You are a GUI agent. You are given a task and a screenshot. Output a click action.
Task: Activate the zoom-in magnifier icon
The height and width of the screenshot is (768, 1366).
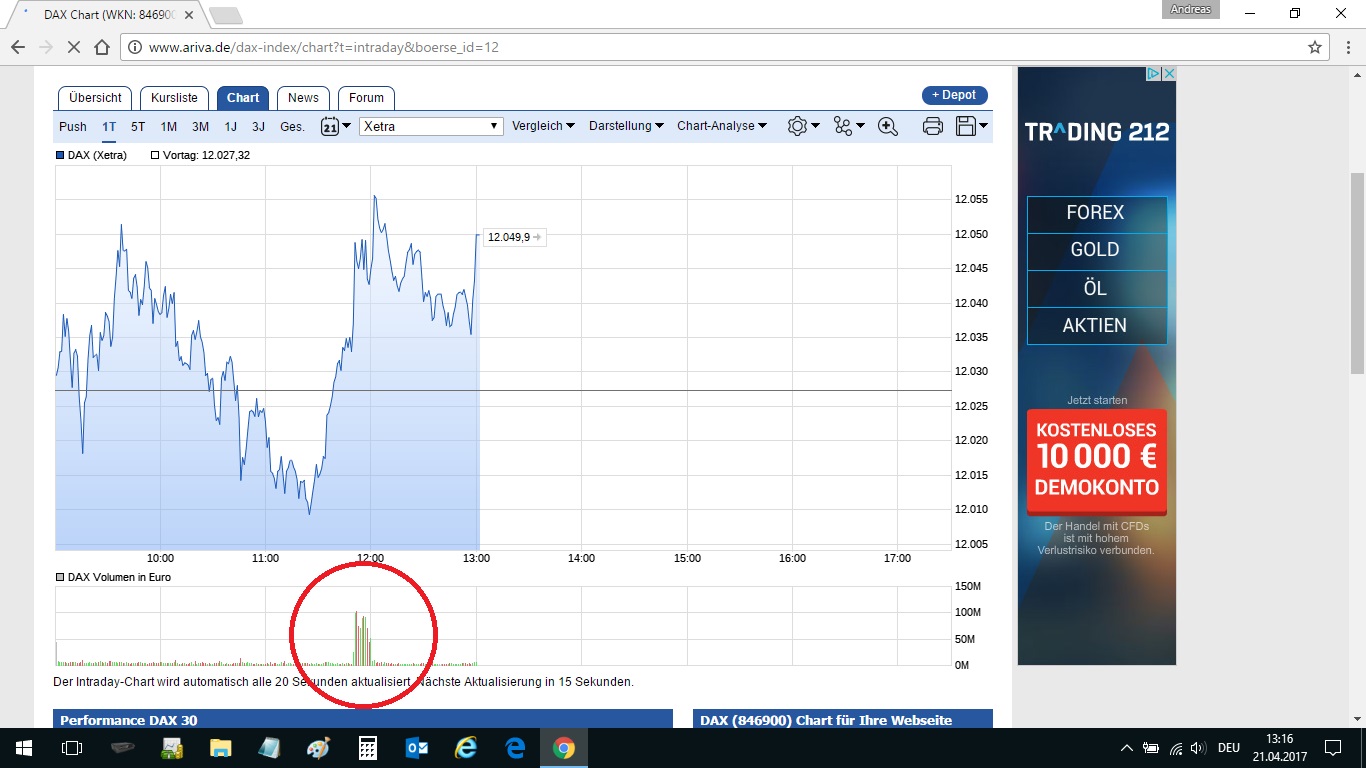click(887, 126)
